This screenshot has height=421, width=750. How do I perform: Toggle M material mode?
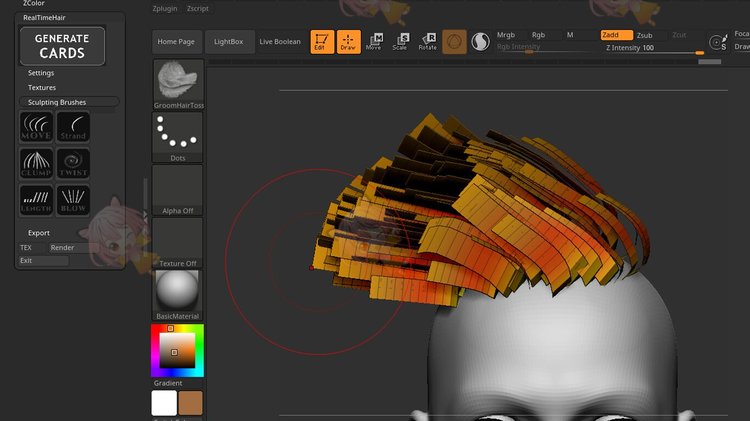570,35
